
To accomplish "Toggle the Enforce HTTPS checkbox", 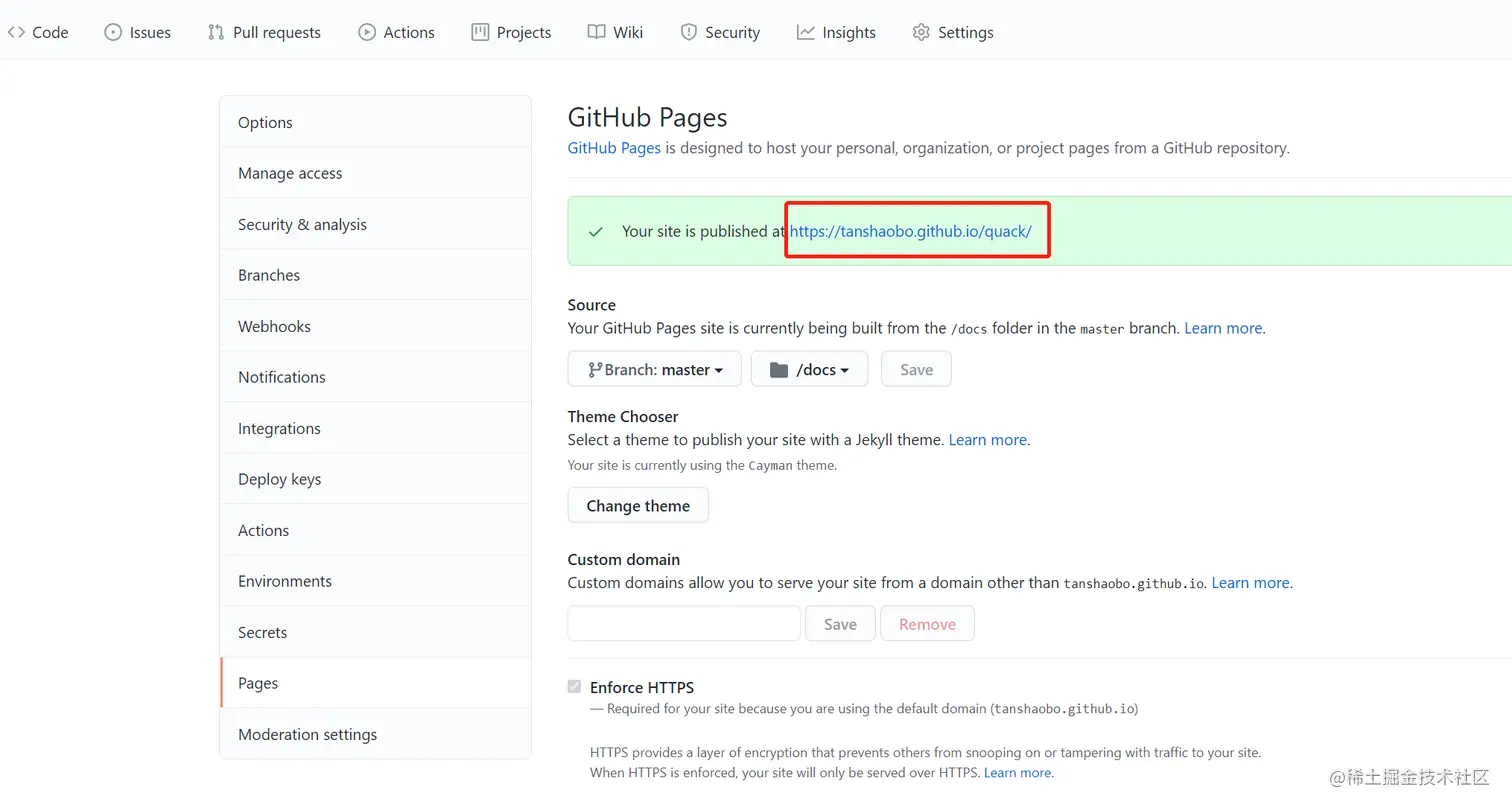I will [x=574, y=686].
